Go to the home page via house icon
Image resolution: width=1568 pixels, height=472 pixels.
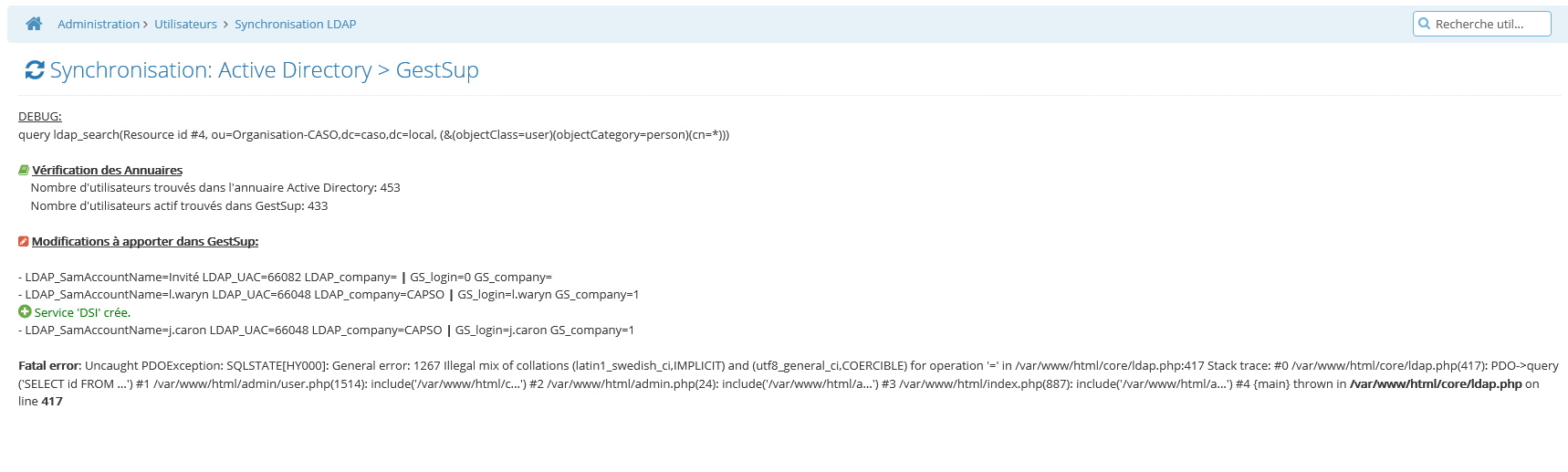point(34,24)
